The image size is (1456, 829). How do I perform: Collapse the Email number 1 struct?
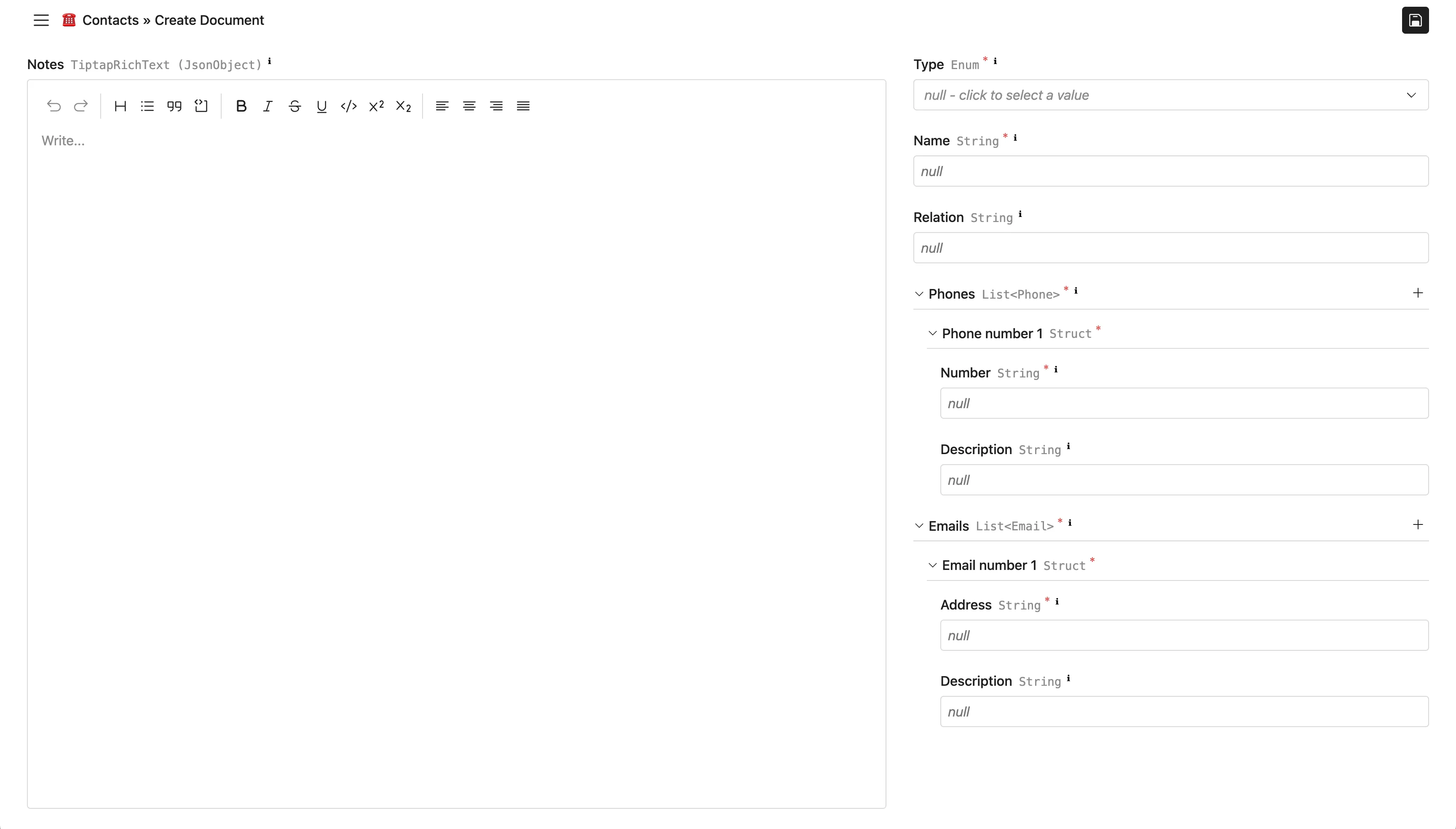point(932,565)
